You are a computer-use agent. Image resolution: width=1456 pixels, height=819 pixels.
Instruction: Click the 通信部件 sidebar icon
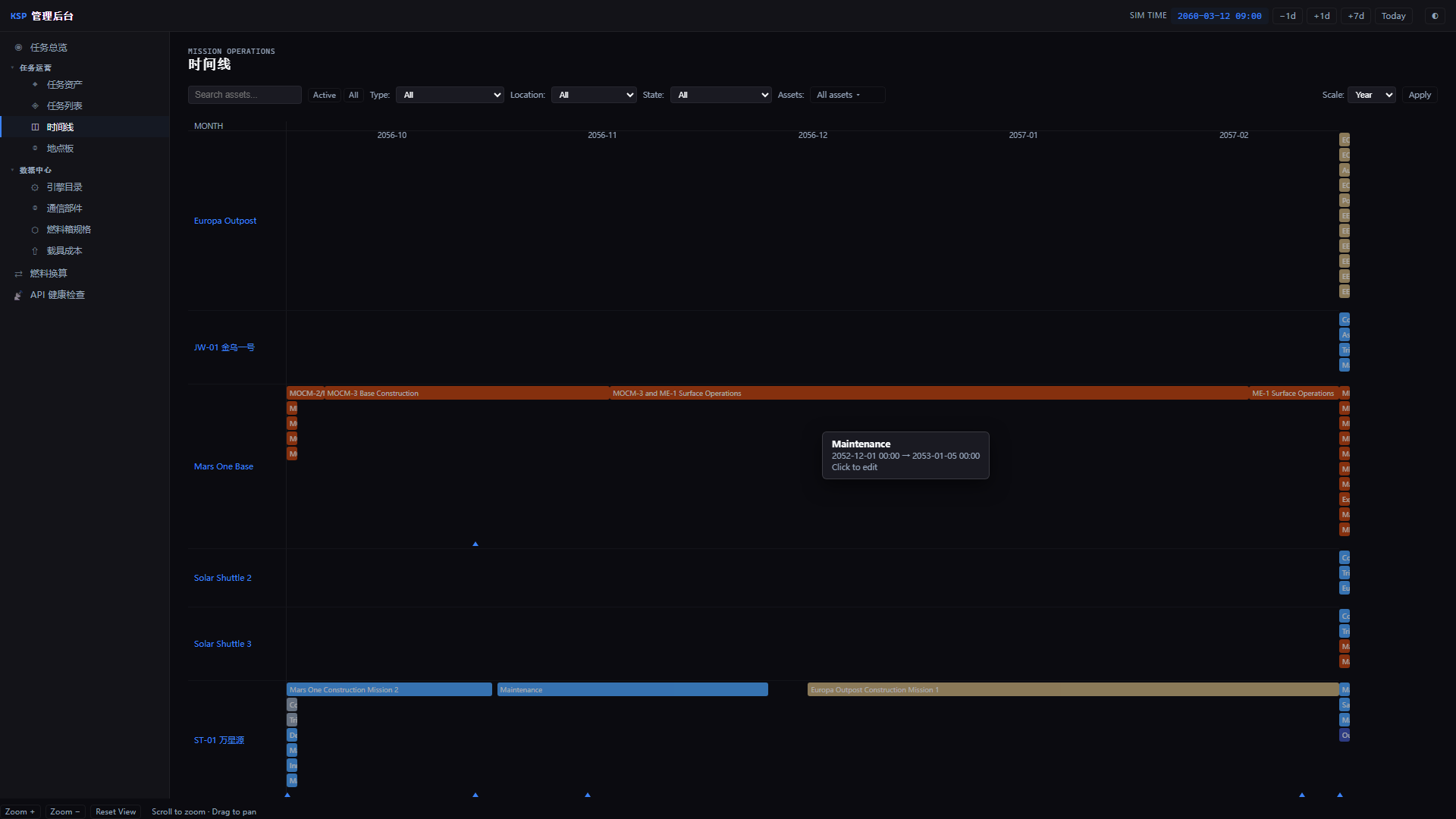[x=35, y=209]
